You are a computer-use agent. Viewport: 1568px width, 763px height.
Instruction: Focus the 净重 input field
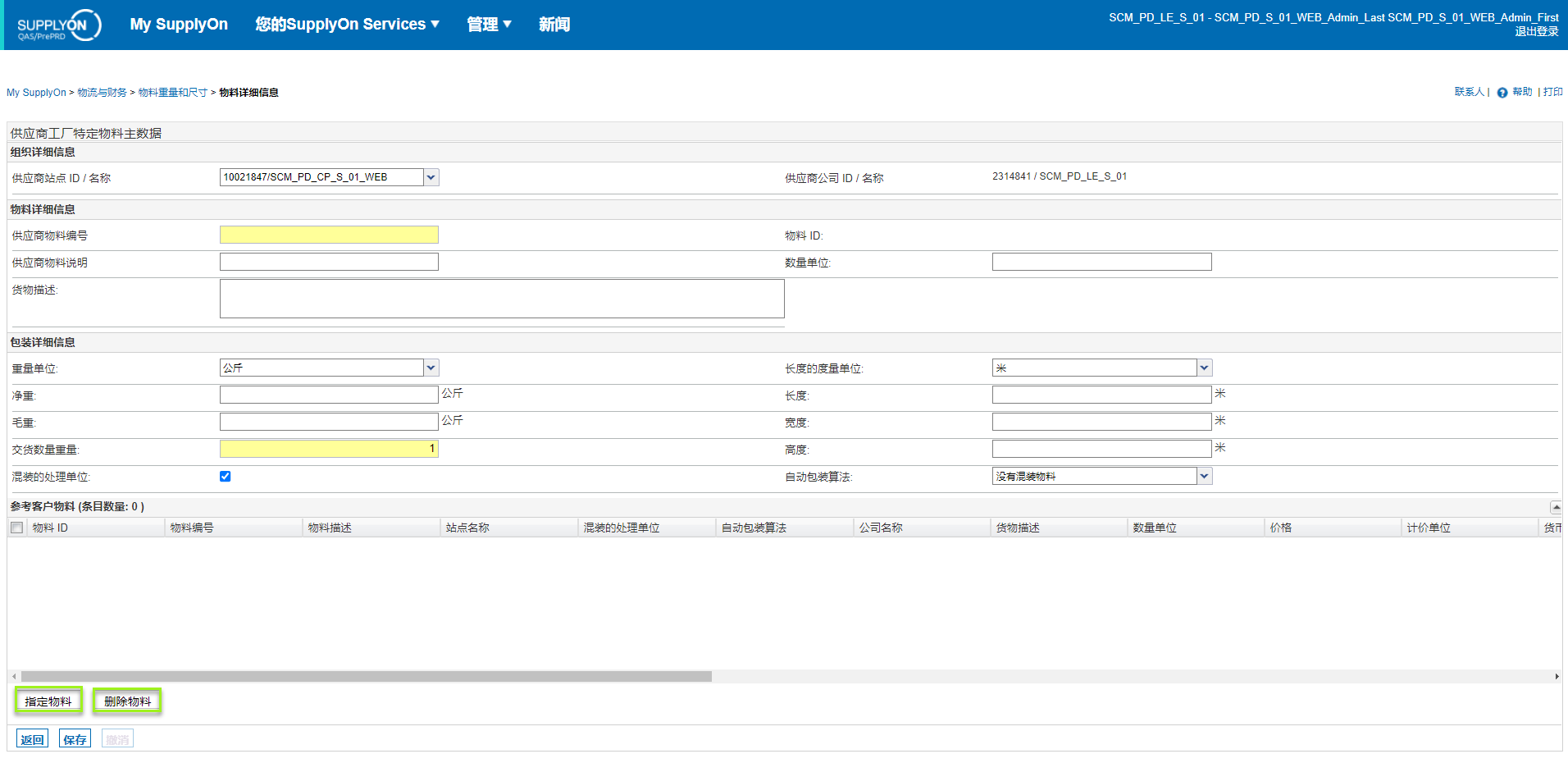point(329,395)
